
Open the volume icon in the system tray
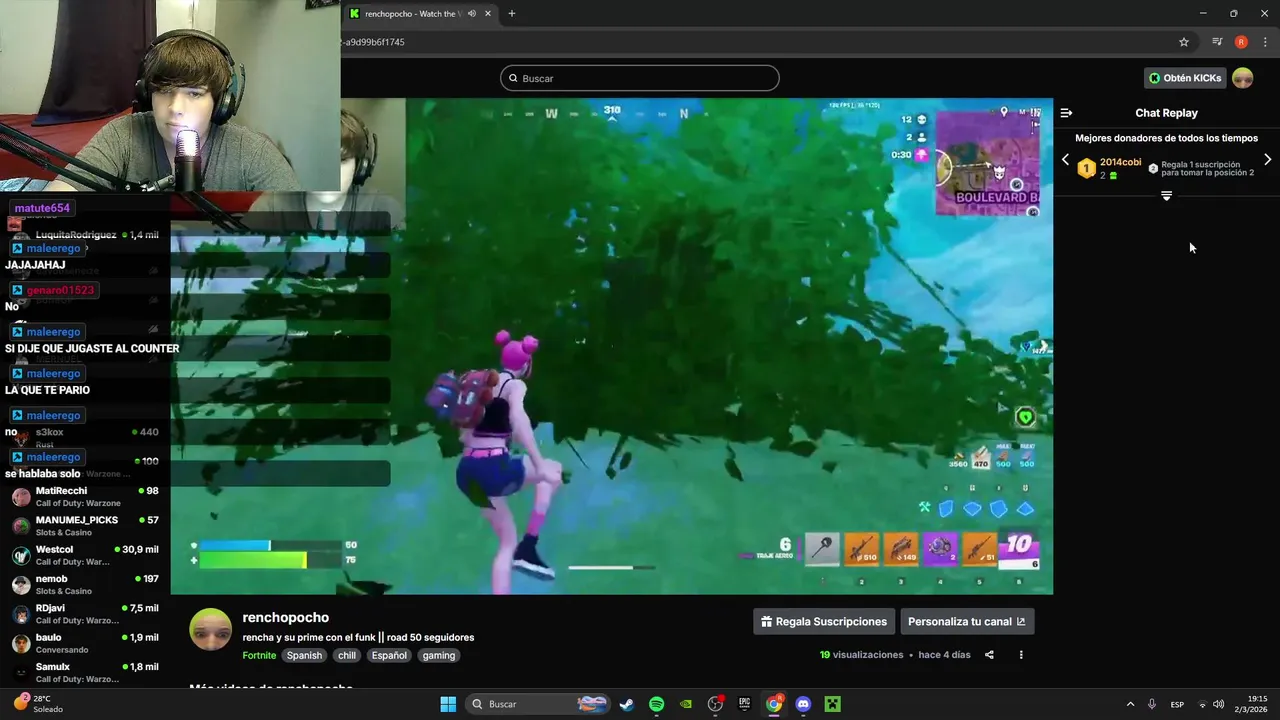[x=1220, y=704]
